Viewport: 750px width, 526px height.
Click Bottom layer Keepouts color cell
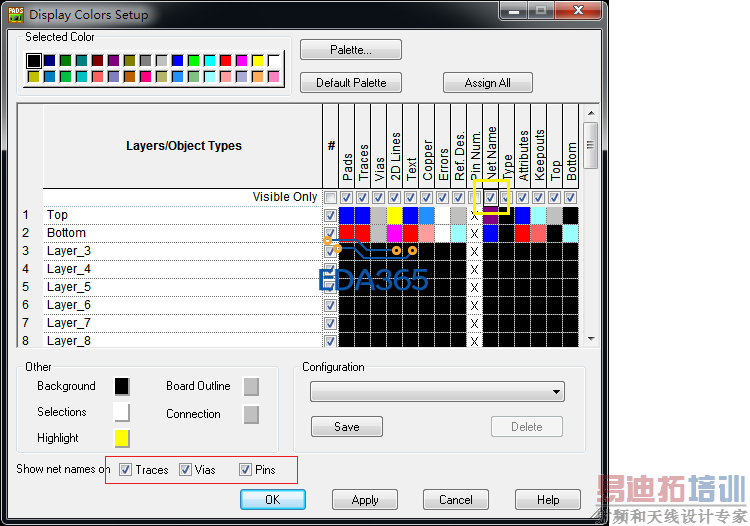(538, 233)
